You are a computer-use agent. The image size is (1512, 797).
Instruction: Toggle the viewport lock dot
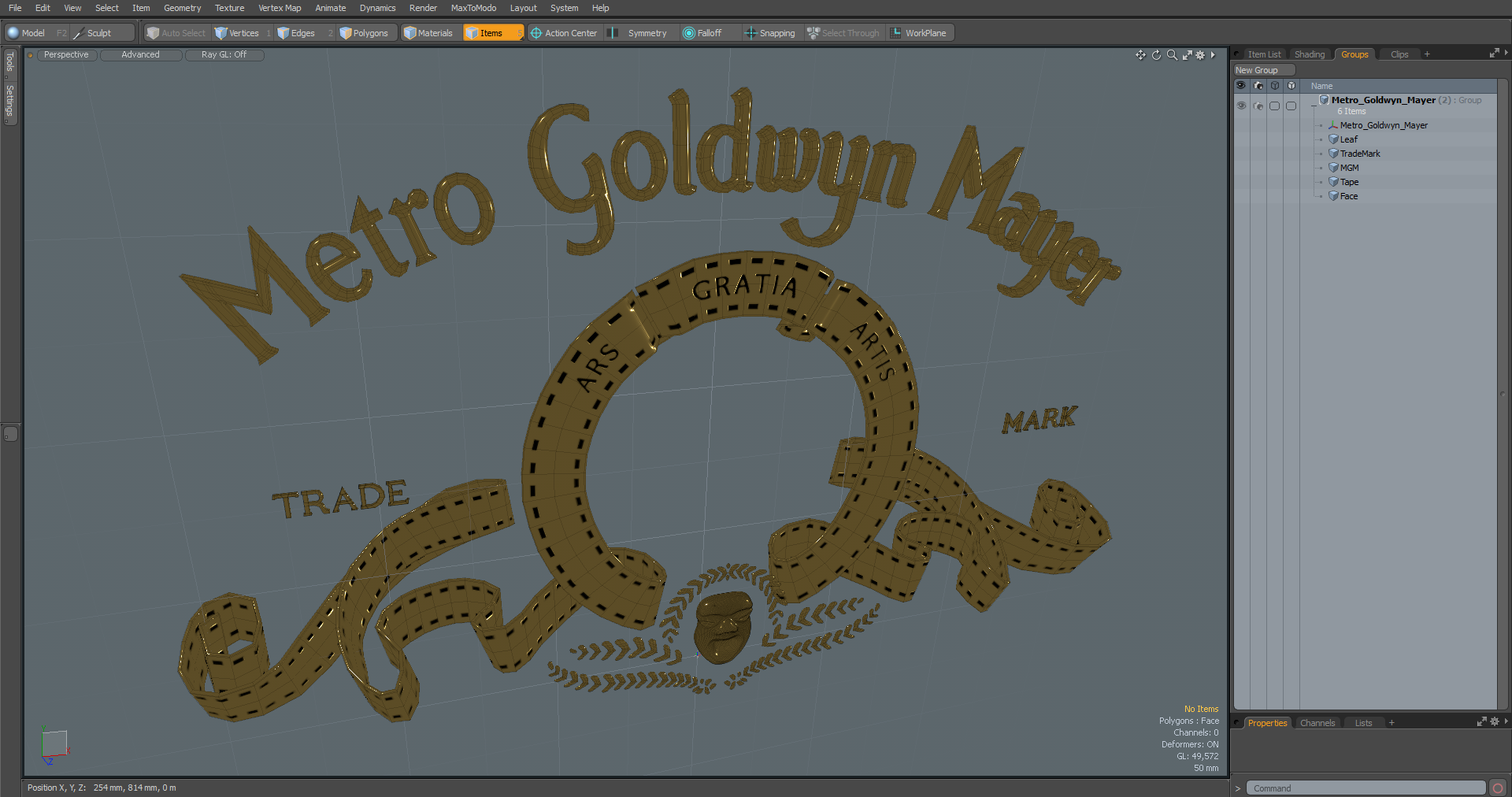[x=30, y=55]
